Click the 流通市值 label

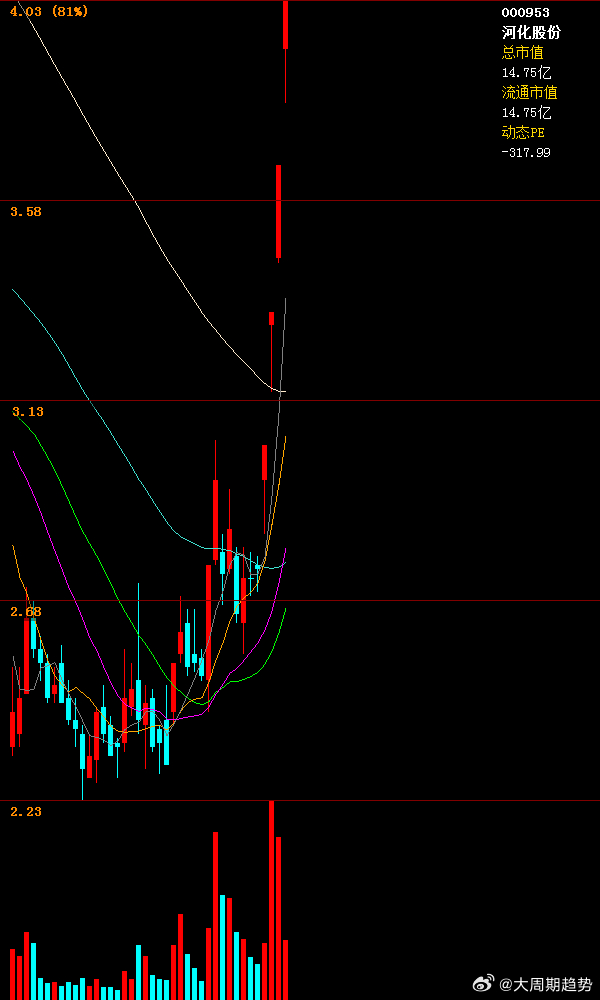(529, 92)
